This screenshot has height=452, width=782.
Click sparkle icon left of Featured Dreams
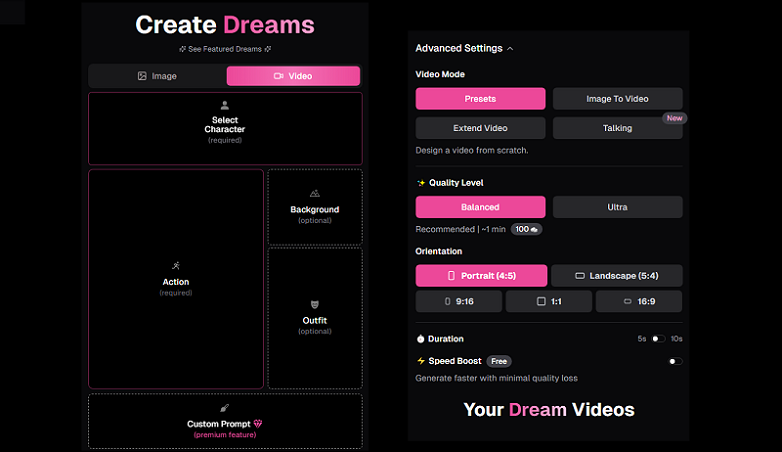tap(182, 49)
